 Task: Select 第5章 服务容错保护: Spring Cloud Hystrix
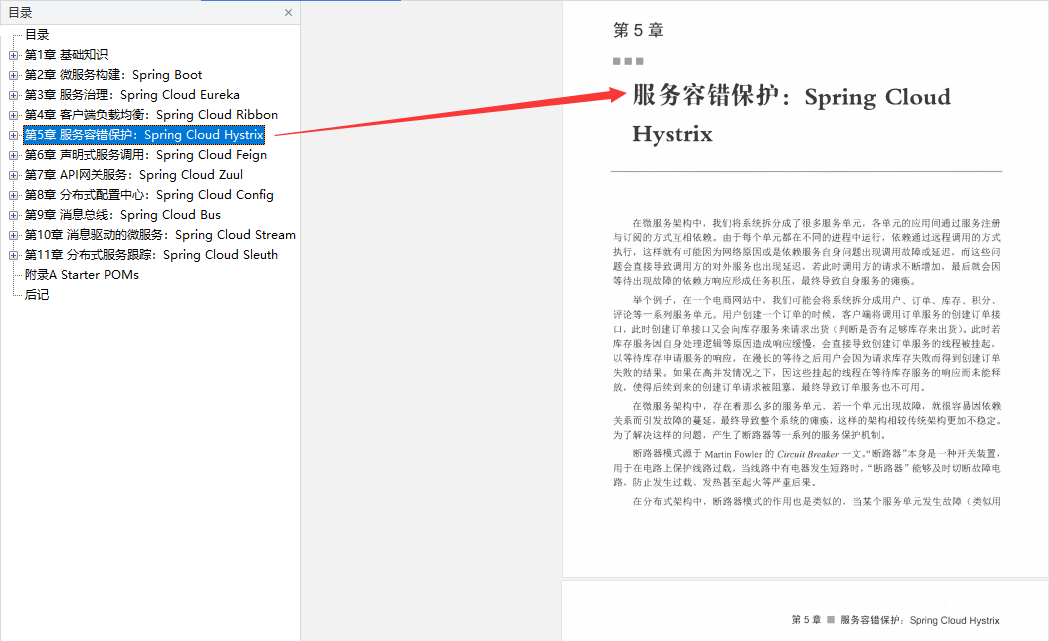[x=144, y=135]
